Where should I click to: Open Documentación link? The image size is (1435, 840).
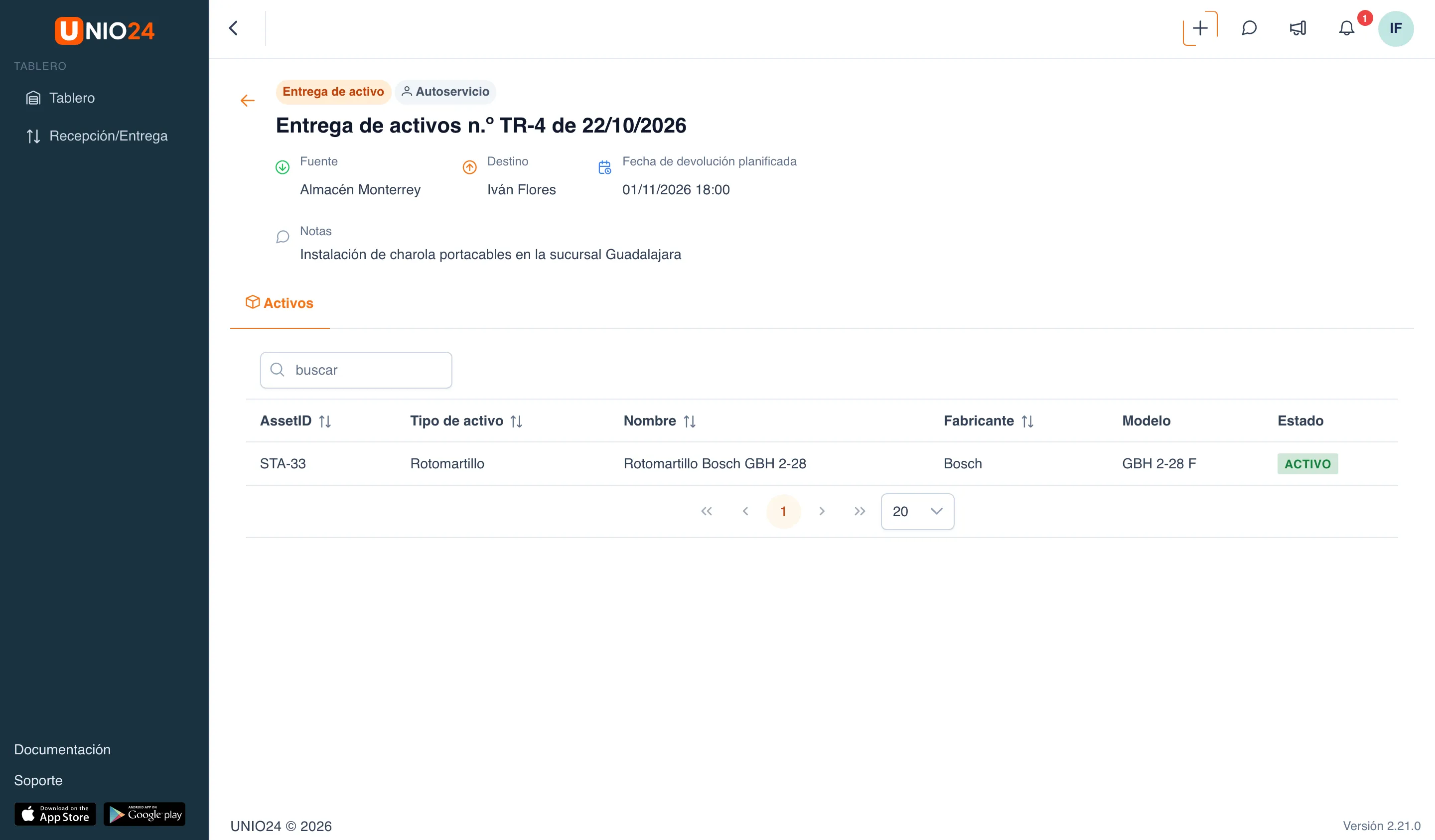62,749
